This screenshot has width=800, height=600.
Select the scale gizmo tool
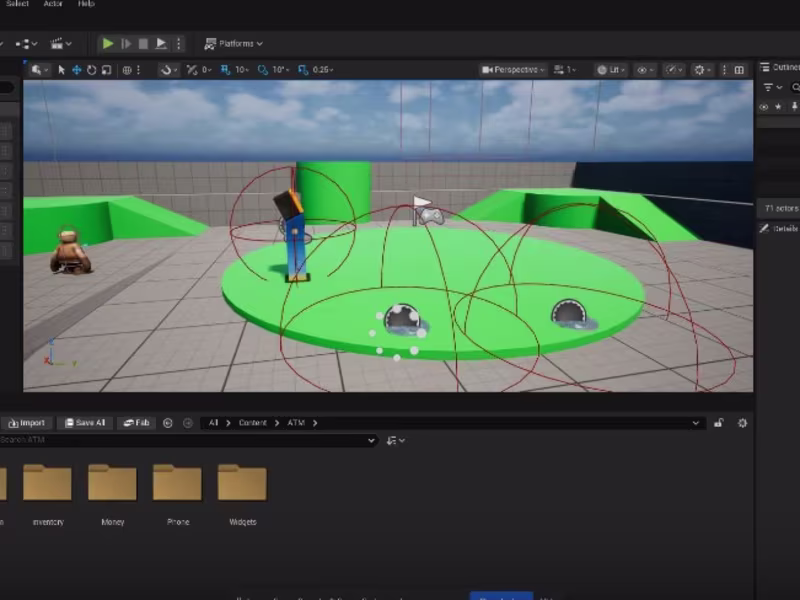106,70
